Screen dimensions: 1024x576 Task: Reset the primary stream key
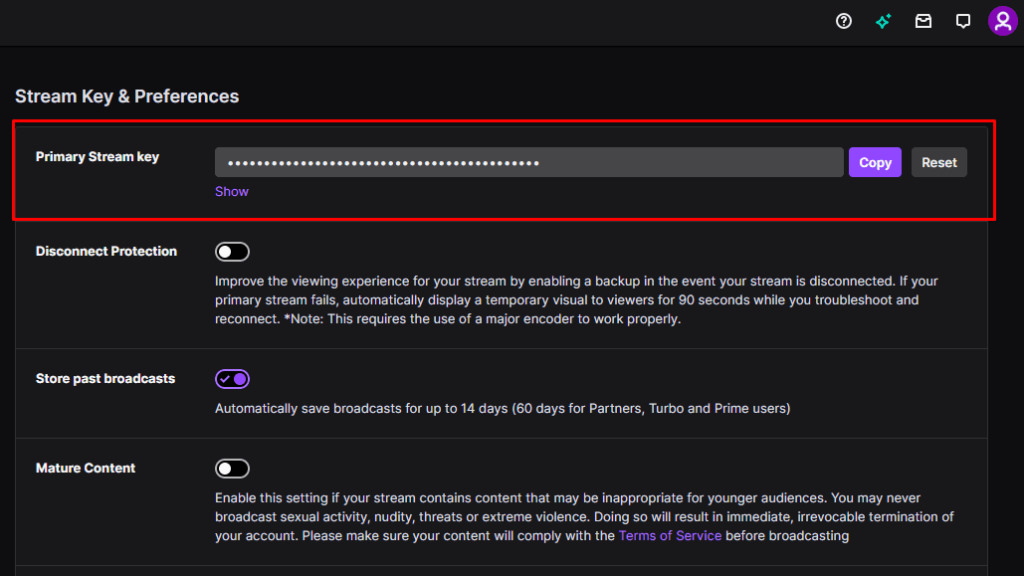coord(939,162)
